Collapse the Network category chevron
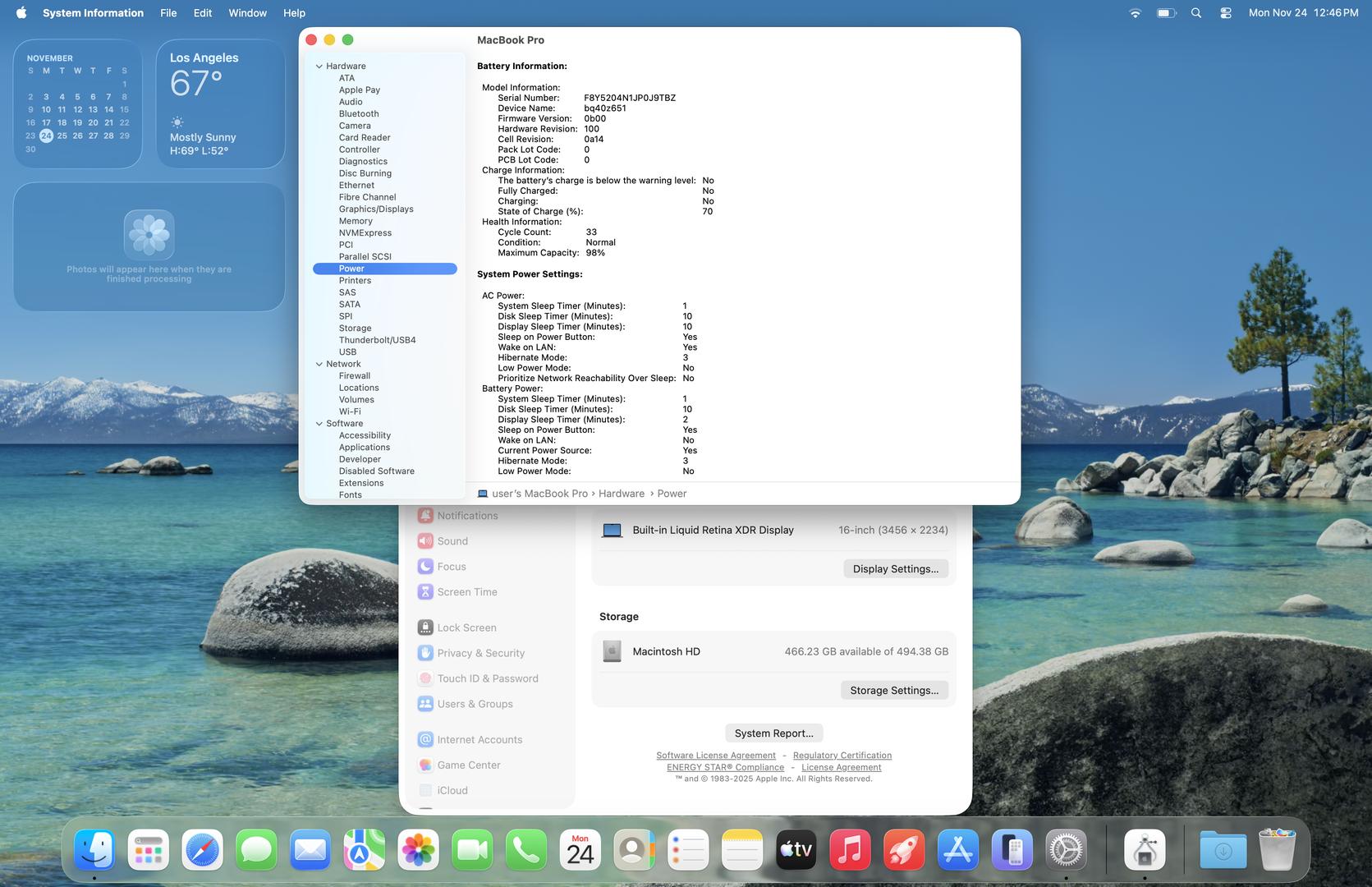The height and width of the screenshot is (887, 1372). pyautogui.click(x=319, y=364)
